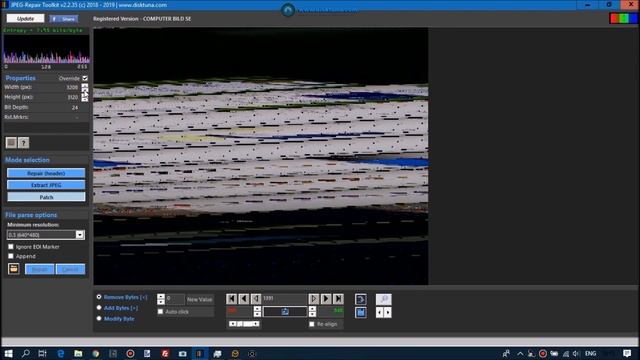This screenshot has height=360, width=640.
Task: Click the Update button
Action: 25,18
